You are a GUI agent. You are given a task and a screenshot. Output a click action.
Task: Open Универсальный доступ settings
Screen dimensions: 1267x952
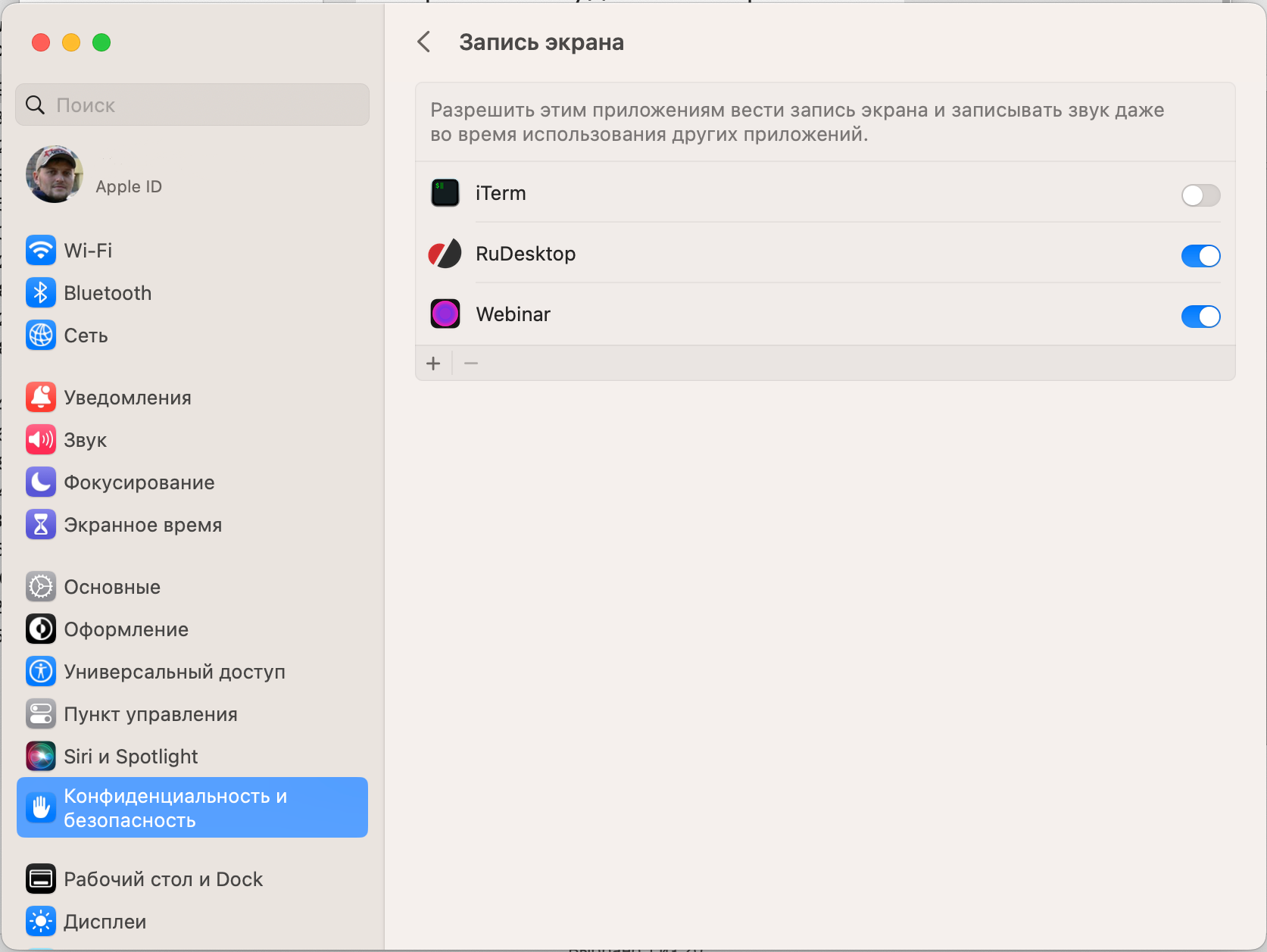click(x=192, y=671)
